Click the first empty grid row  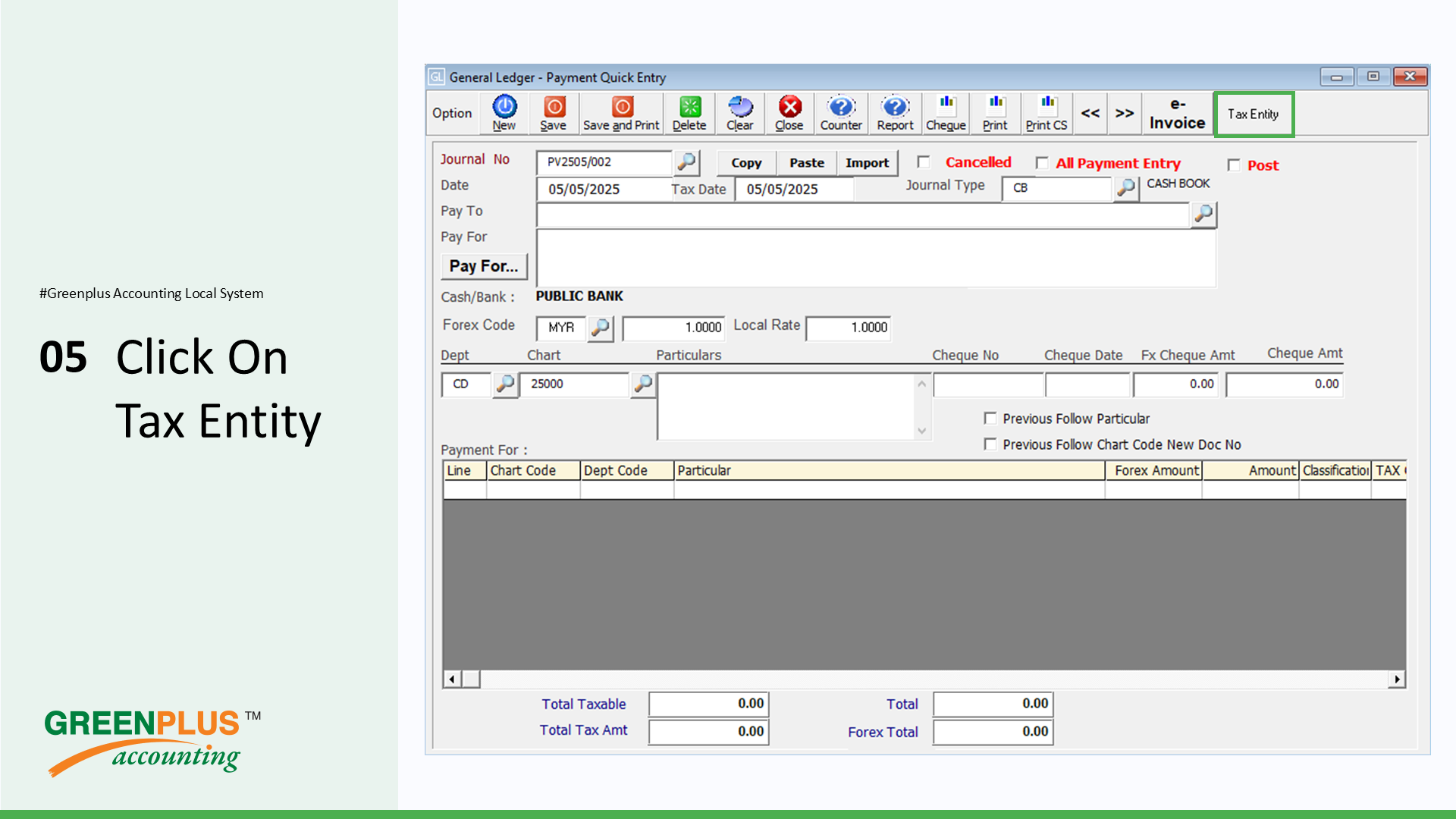tap(924, 490)
